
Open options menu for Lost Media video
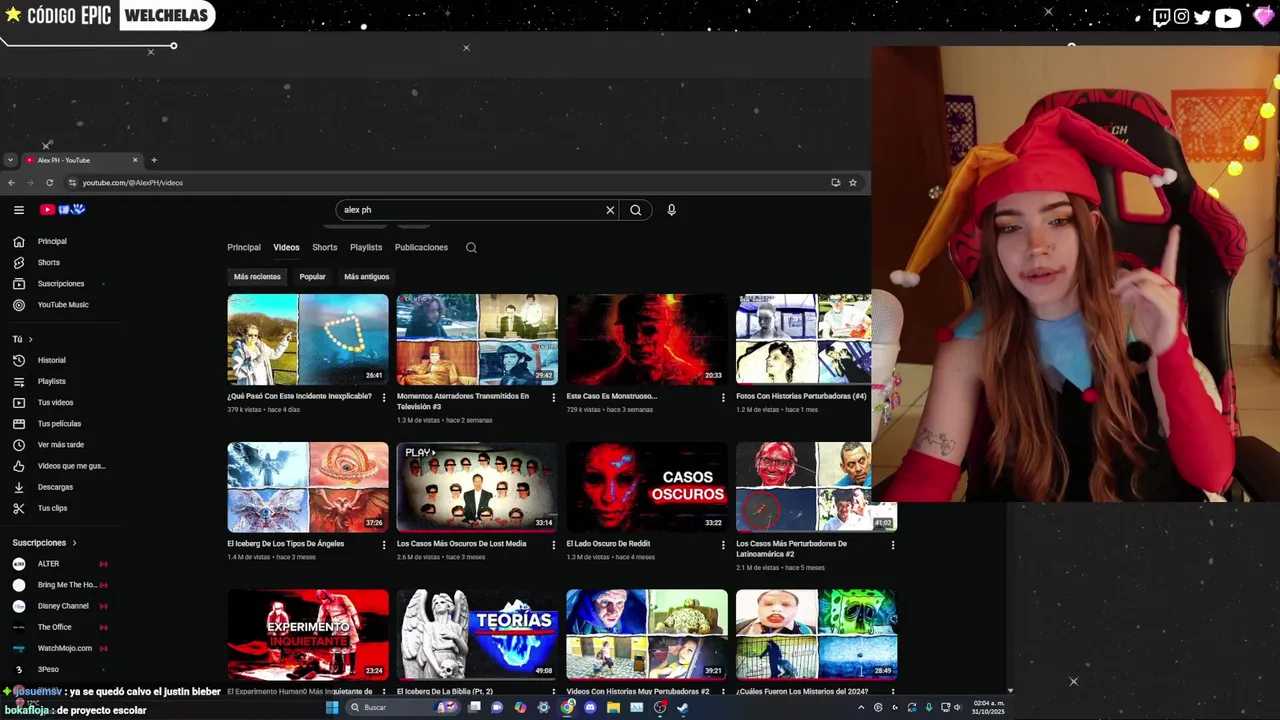[553, 545]
